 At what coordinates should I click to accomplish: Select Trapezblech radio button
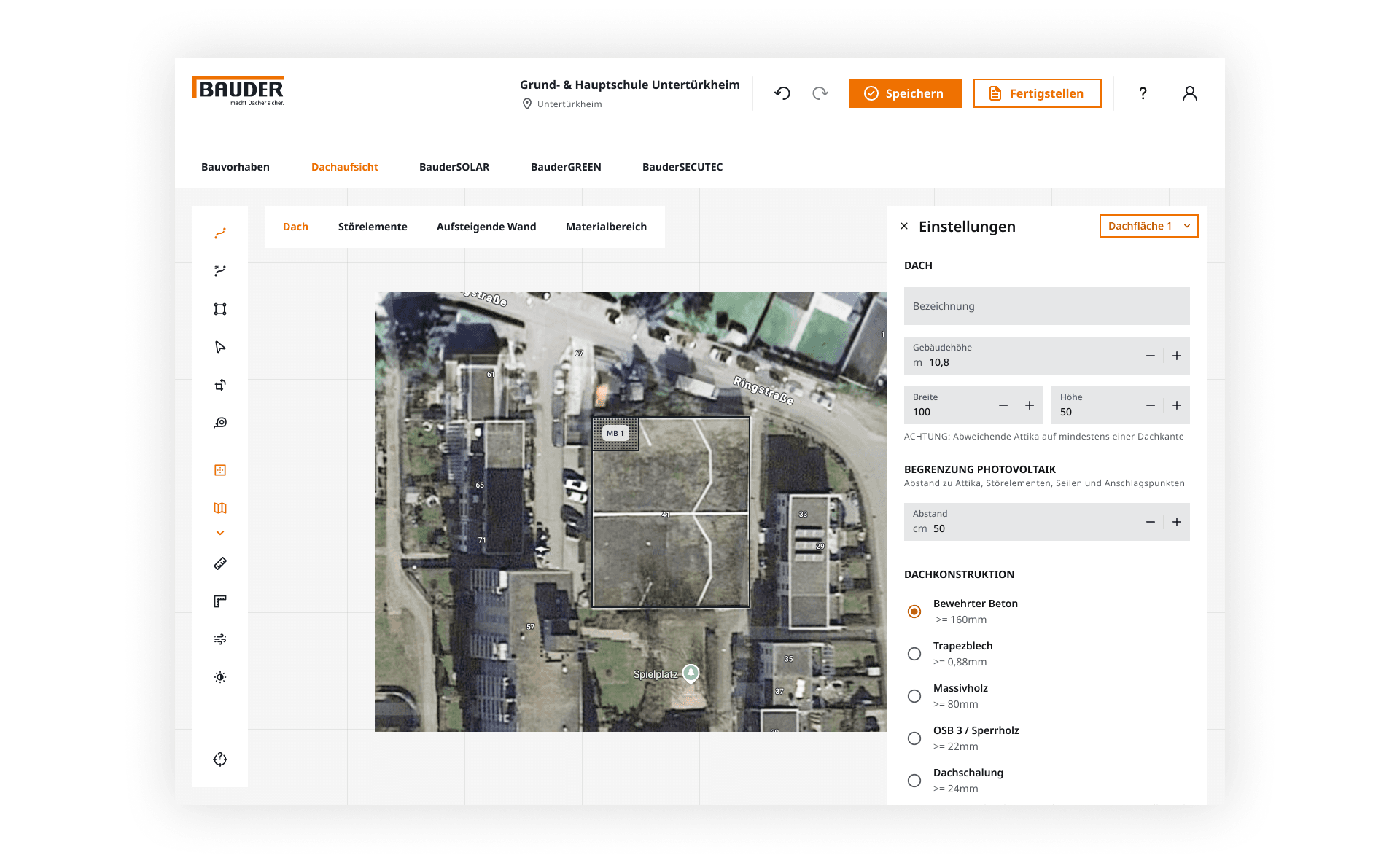tap(914, 654)
